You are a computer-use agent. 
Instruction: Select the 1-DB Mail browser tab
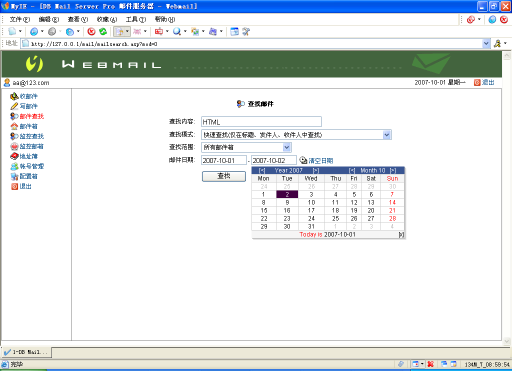(x=26, y=352)
